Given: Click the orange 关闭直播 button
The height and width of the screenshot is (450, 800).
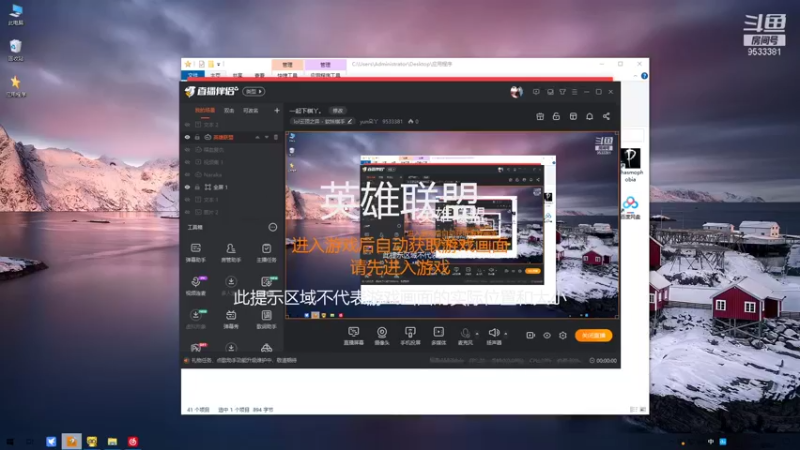Looking at the screenshot, I should click(x=594, y=335).
